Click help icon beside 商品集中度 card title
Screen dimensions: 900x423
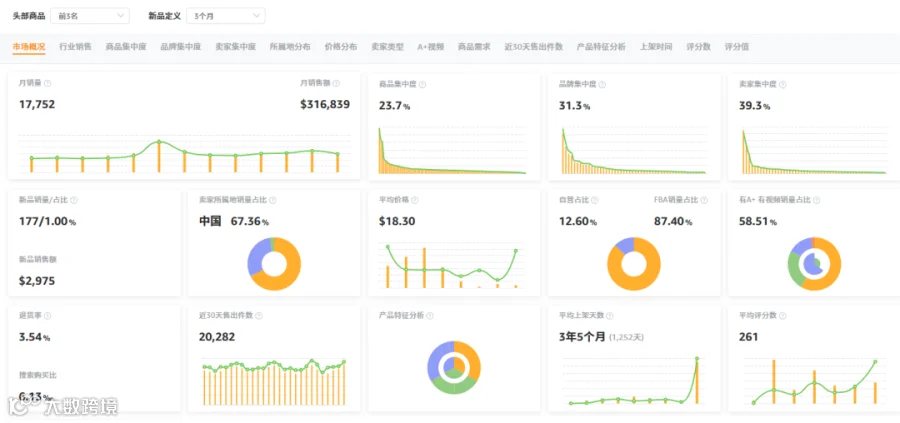pyautogui.click(x=422, y=84)
